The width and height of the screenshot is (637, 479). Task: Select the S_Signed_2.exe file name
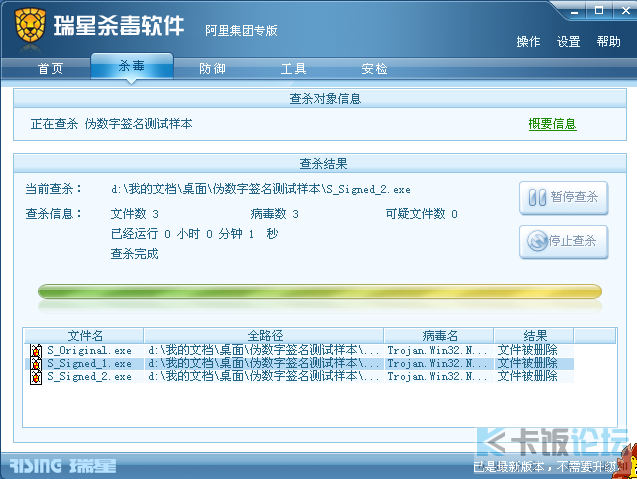(x=89, y=377)
